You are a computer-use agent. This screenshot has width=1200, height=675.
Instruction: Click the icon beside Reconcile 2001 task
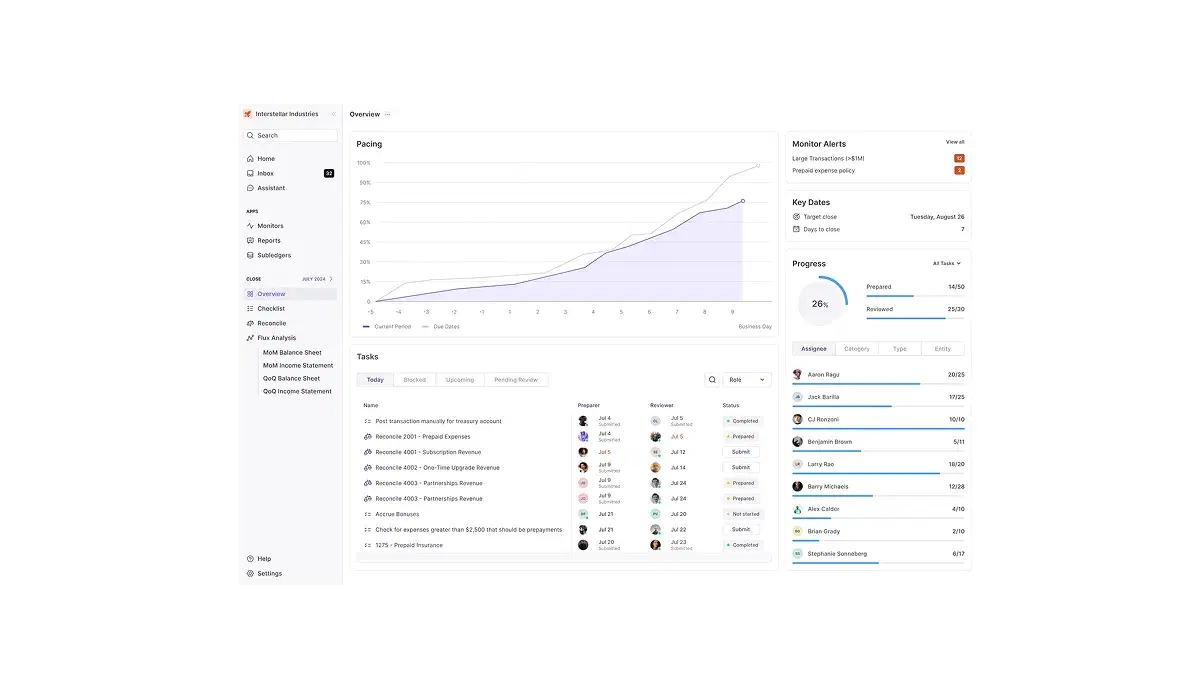[368, 437]
